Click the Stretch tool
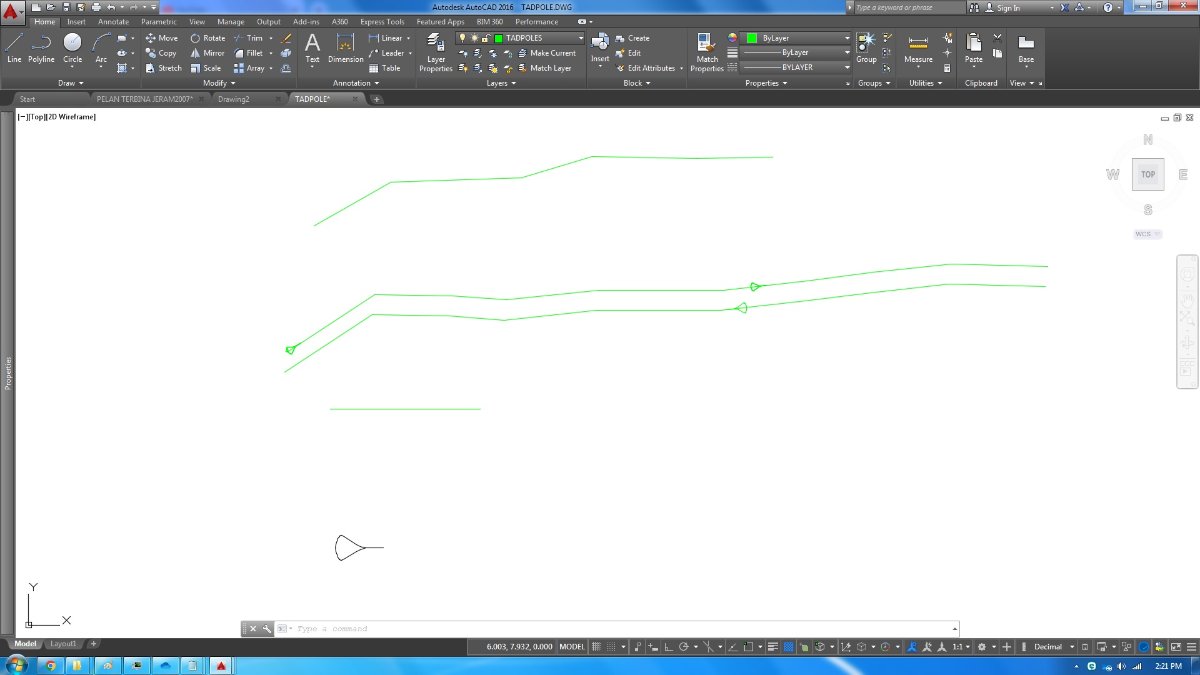Viewport: 1200px width, 675px height. [163, 68]
